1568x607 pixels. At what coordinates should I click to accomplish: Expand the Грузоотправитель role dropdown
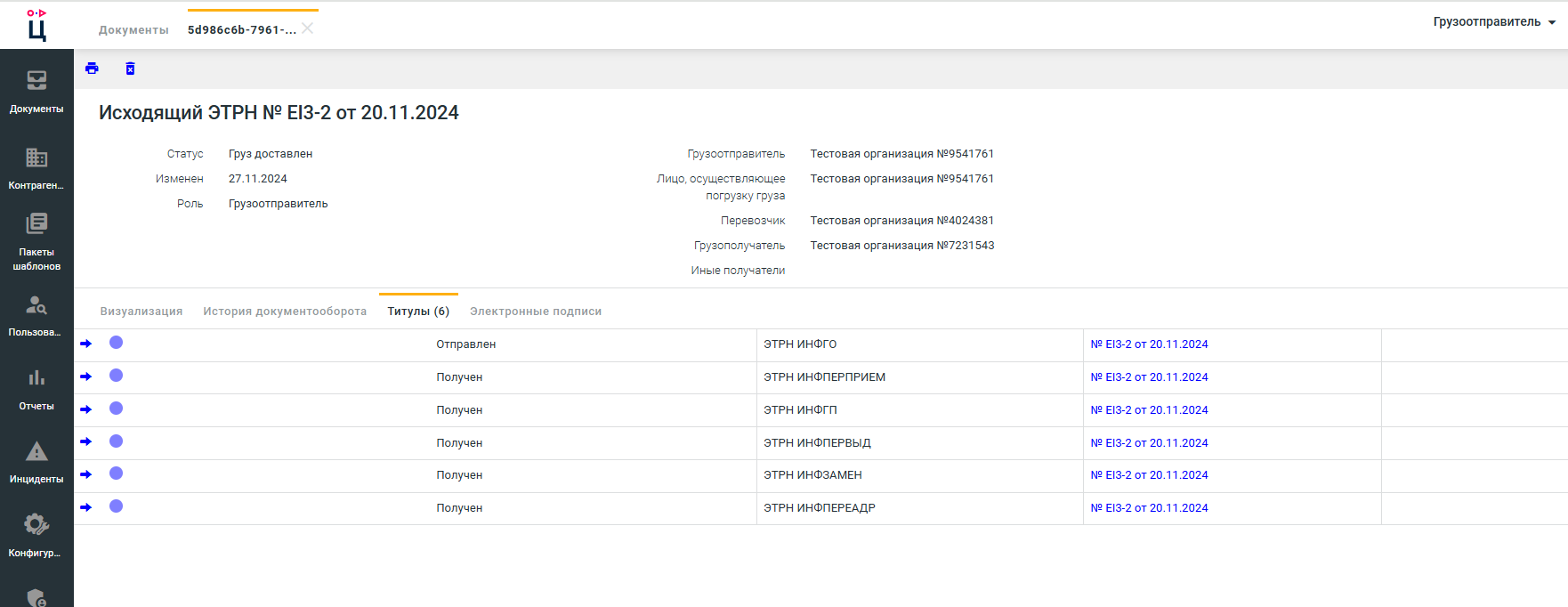(1494, 22)
